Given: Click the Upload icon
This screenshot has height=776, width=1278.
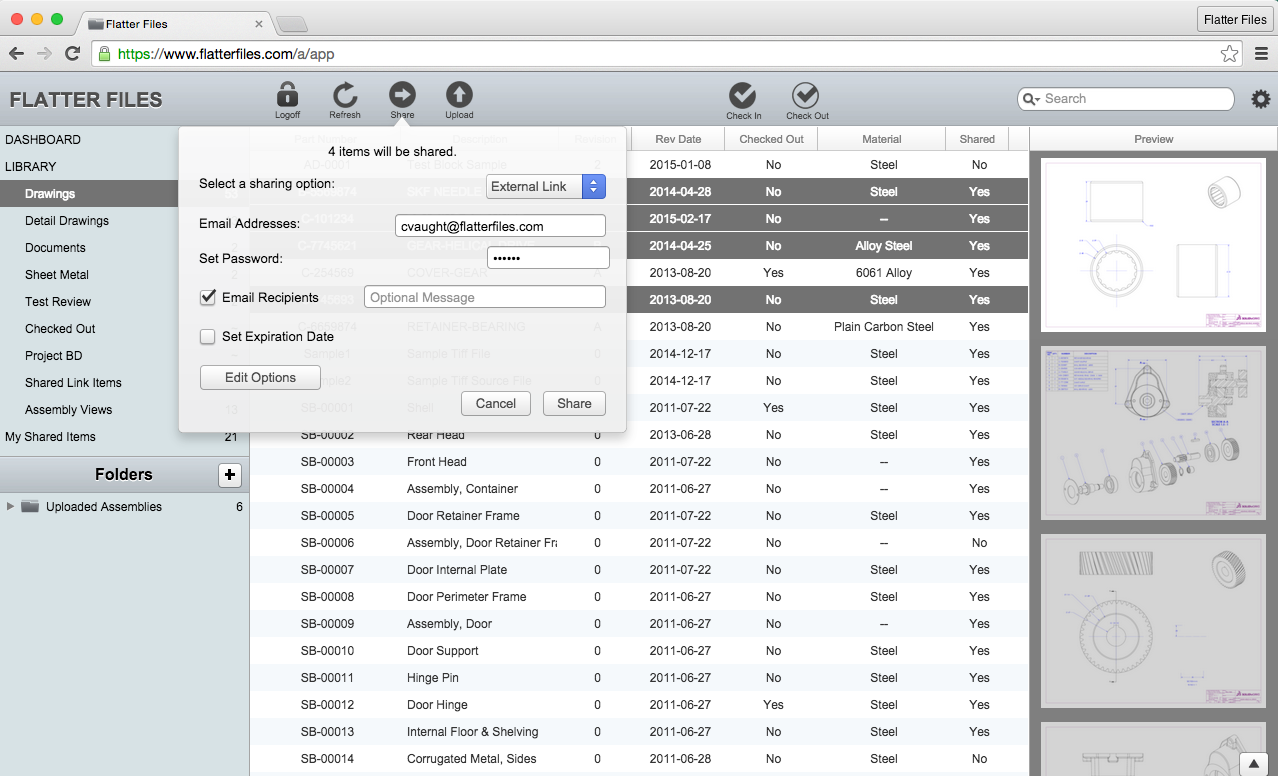Looking at the screenshot, I should [459, 95].
